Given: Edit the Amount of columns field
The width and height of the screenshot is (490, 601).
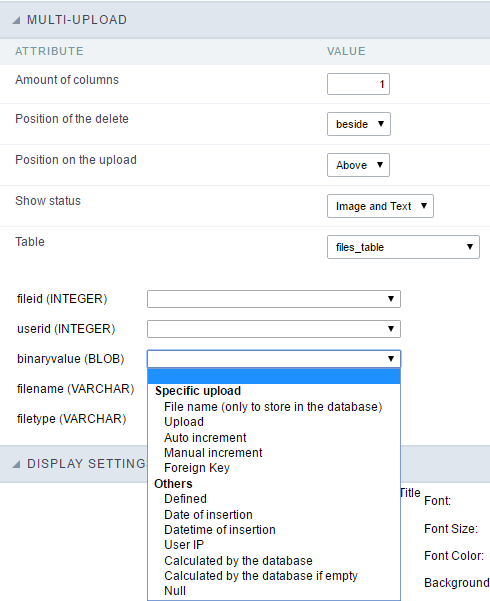Looking at the screenshot, I should click(358, 84).
